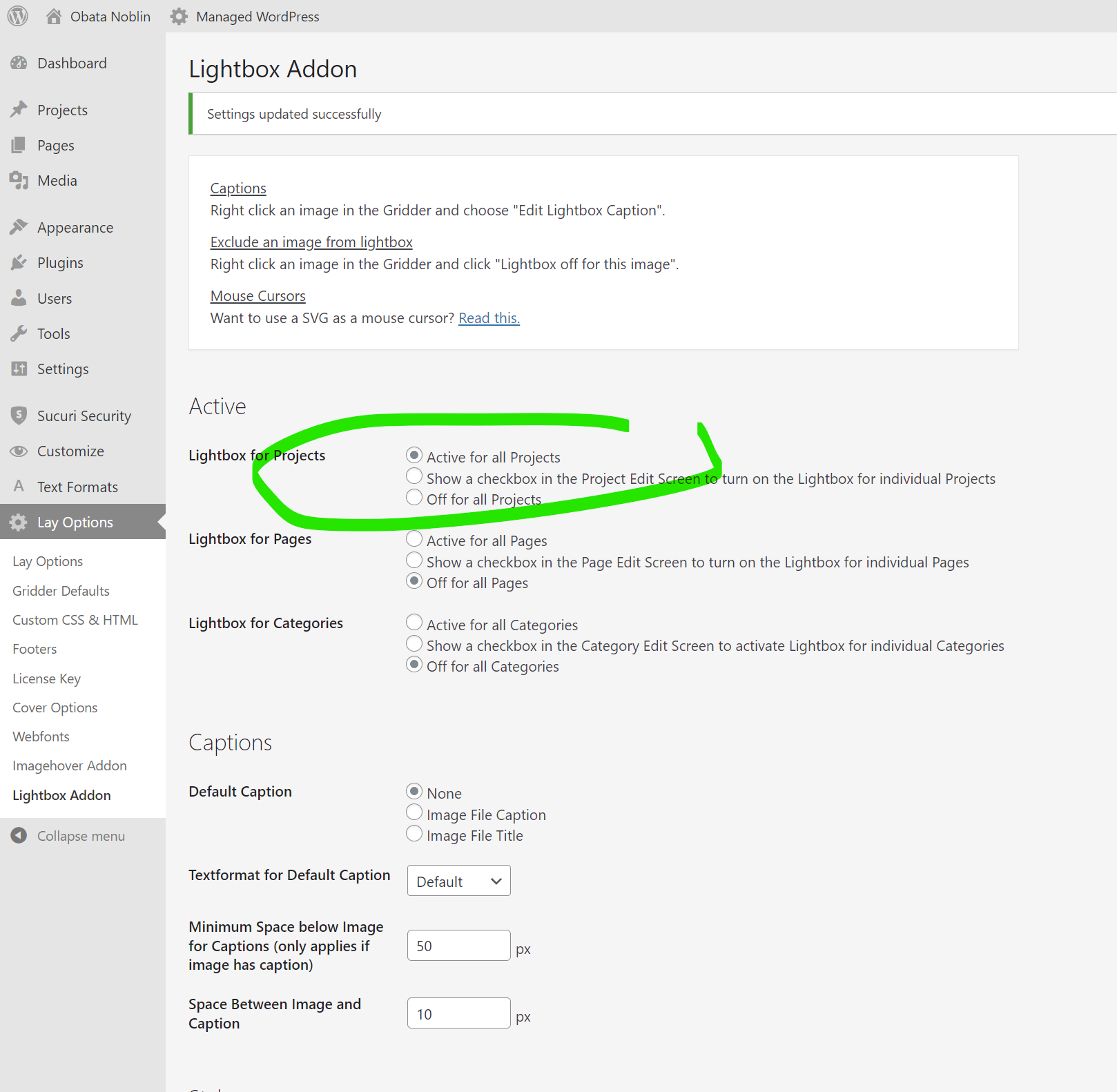Enable Active for all Pages
Image resolution: width=1117 pixels, height=1092 pixels.
[x=414, y=539]
